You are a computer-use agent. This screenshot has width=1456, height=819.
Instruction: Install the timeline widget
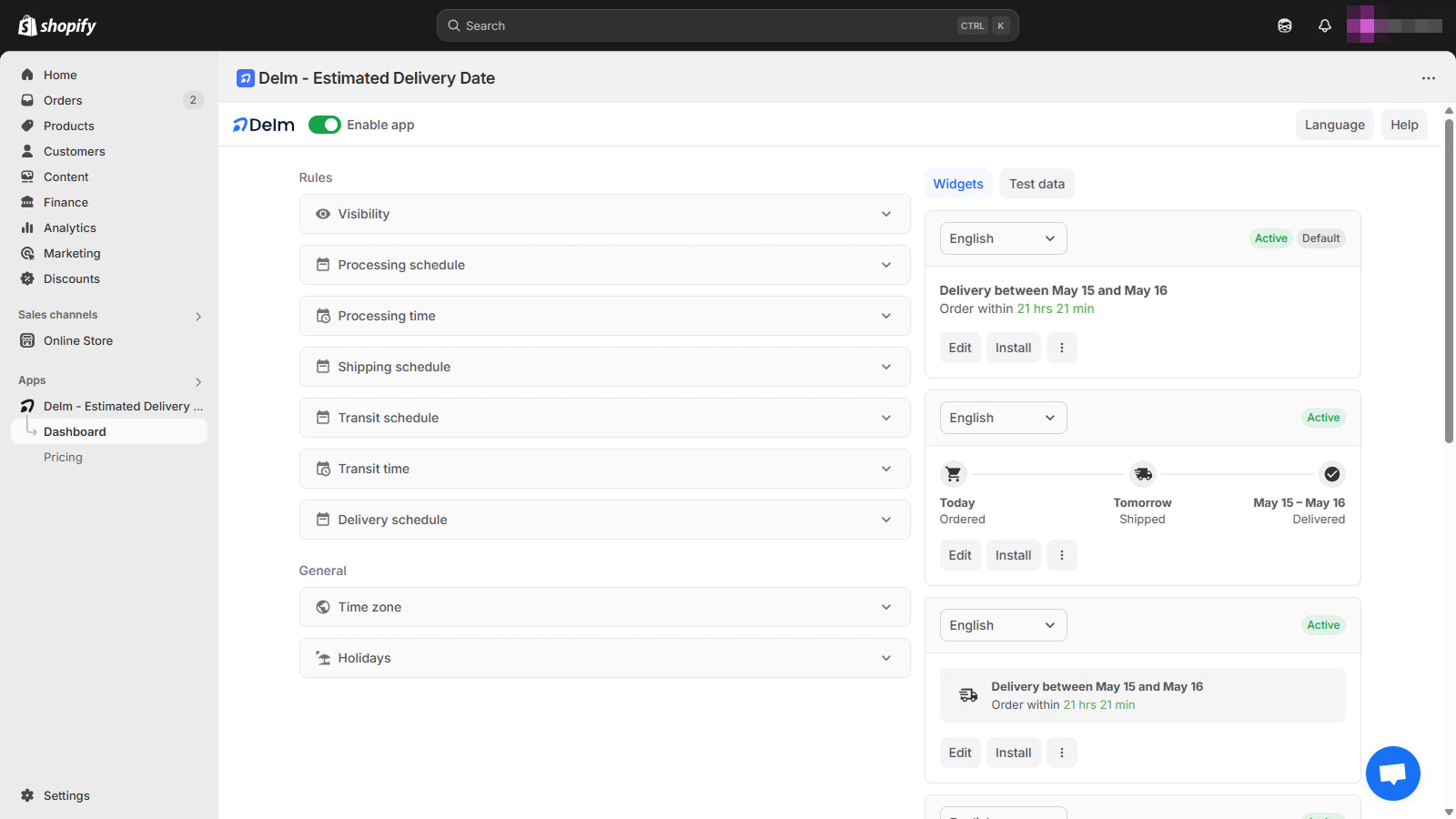point(1013,555)
